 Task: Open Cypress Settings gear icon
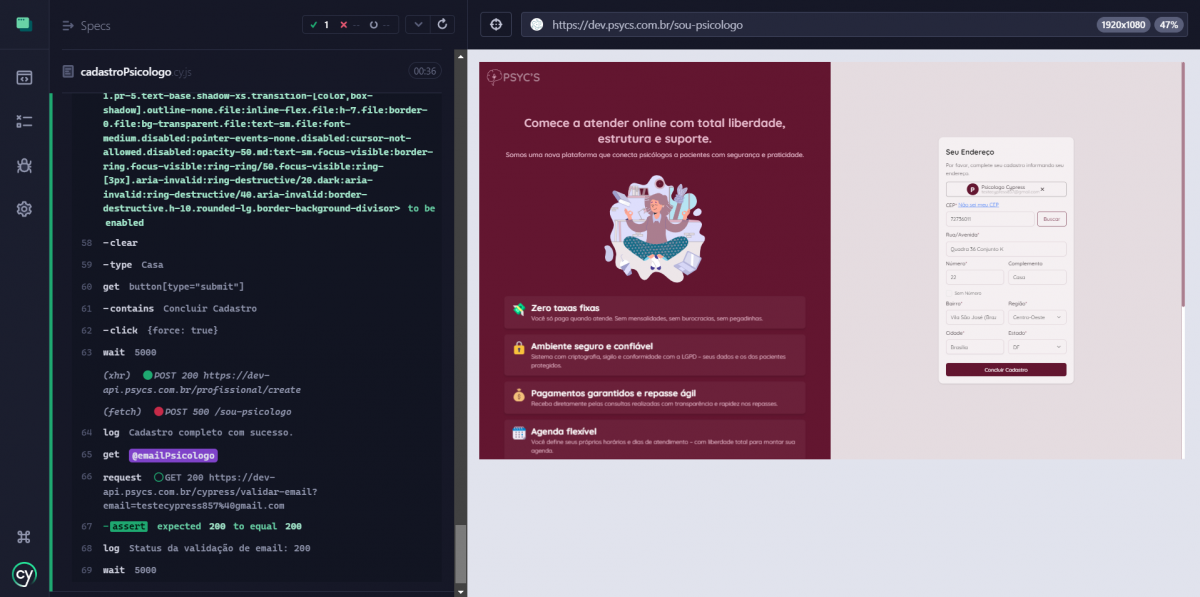point(24,208)
